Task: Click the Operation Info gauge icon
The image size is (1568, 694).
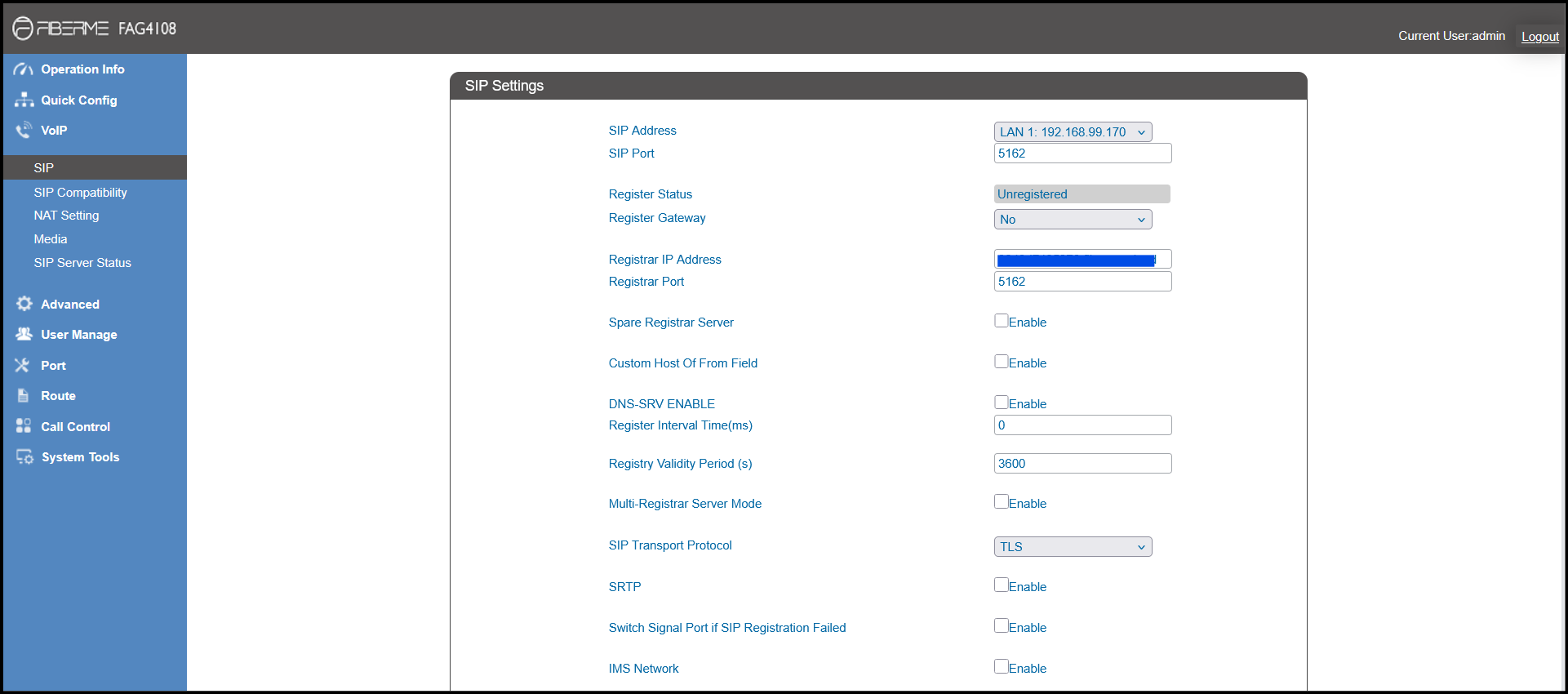Action: [x=24, y=69]
